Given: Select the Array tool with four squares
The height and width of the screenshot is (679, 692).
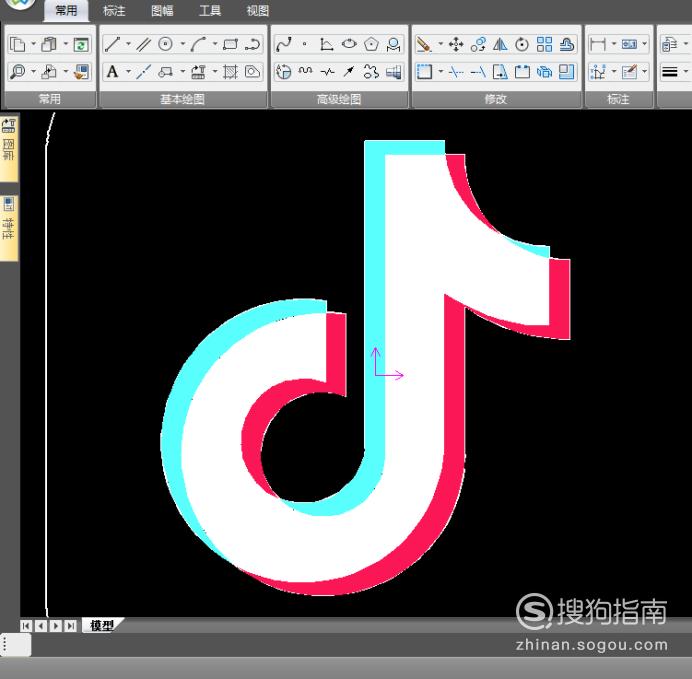Looking at the screenshot, I should pos(544,44).
